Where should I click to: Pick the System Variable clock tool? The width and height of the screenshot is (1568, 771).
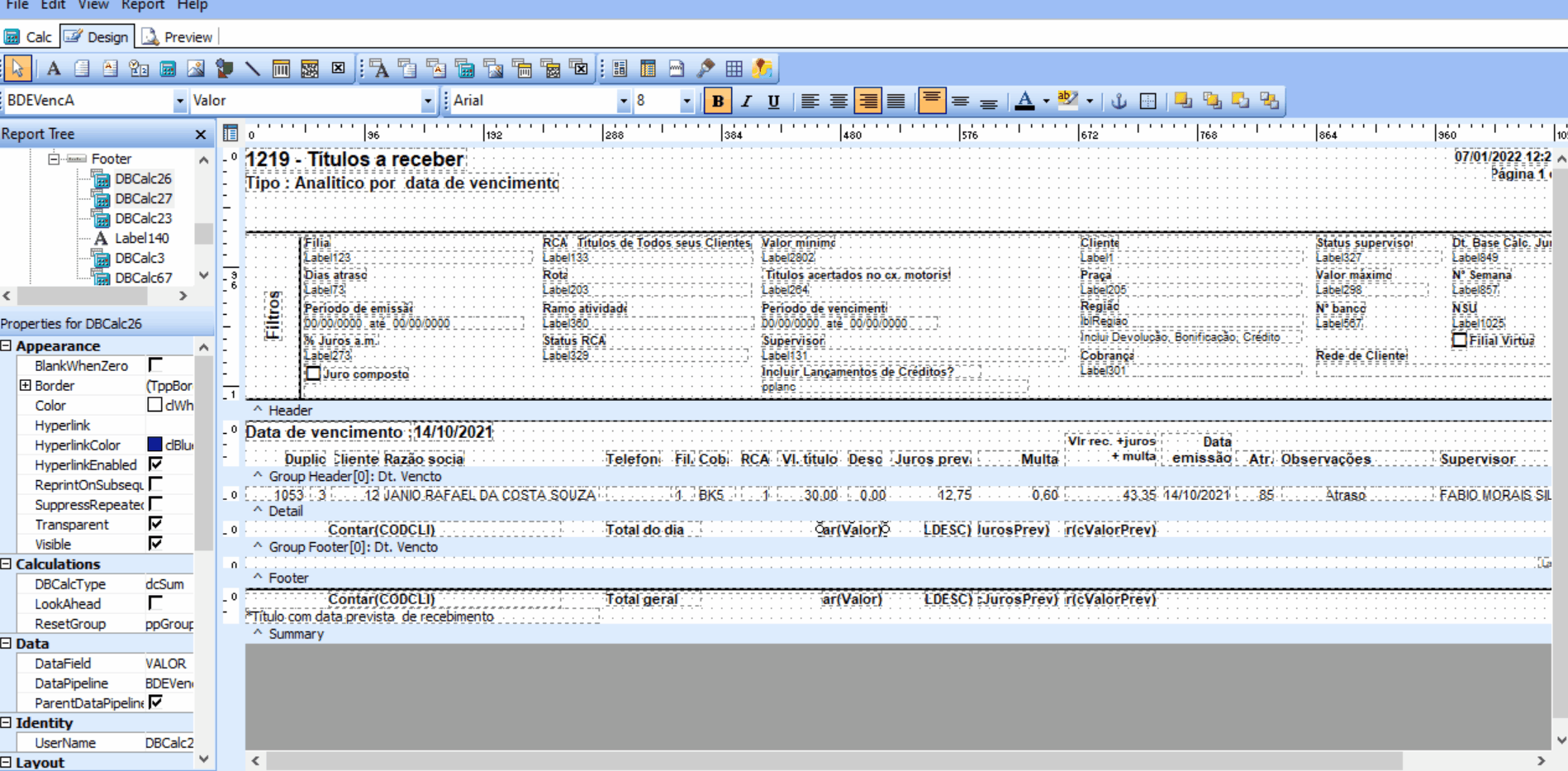coord(138,69)
